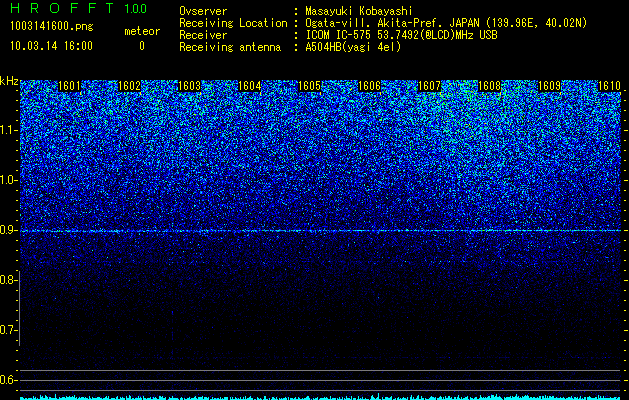Click the 1.1 frequency axis label
This screenshot has width=629, height=400.
8,130
